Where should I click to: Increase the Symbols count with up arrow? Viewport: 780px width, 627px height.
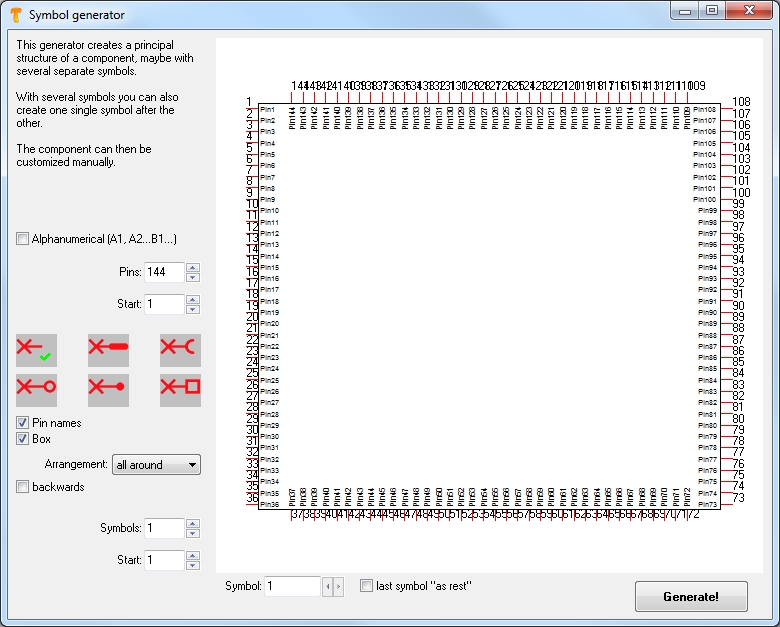coord(193,523)
